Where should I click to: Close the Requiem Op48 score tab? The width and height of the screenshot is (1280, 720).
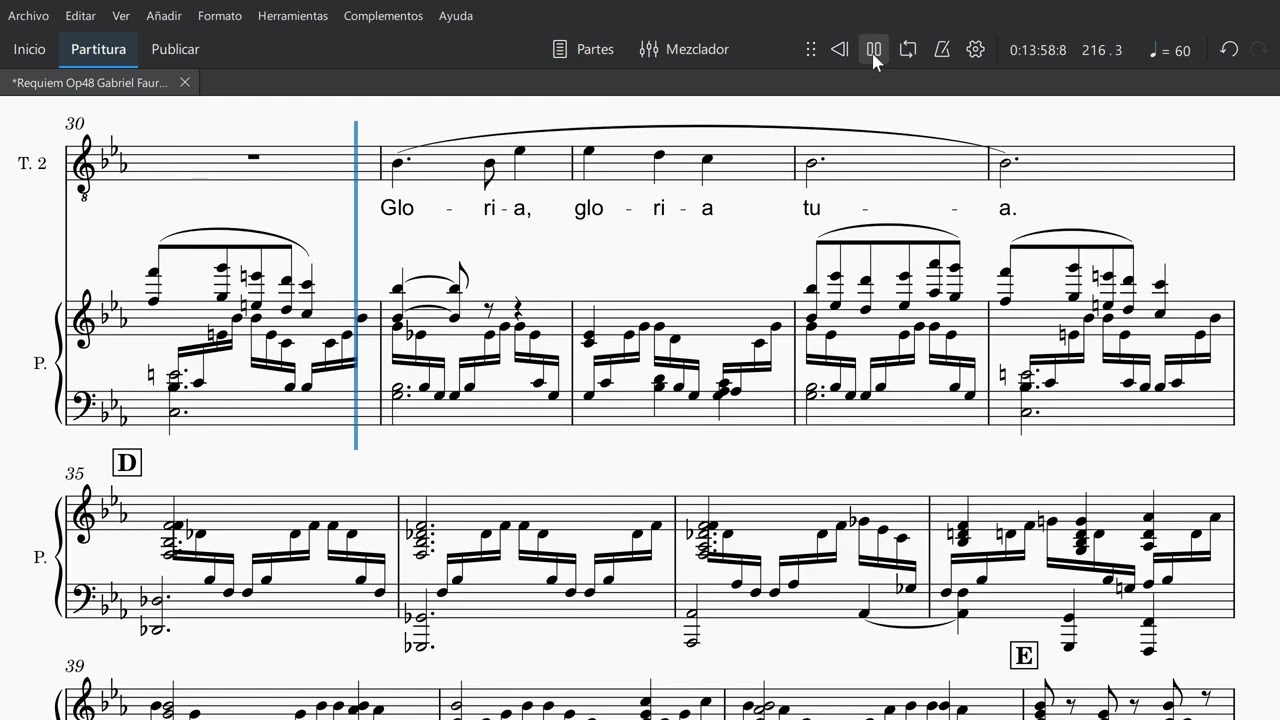click(x=185, y=82)
